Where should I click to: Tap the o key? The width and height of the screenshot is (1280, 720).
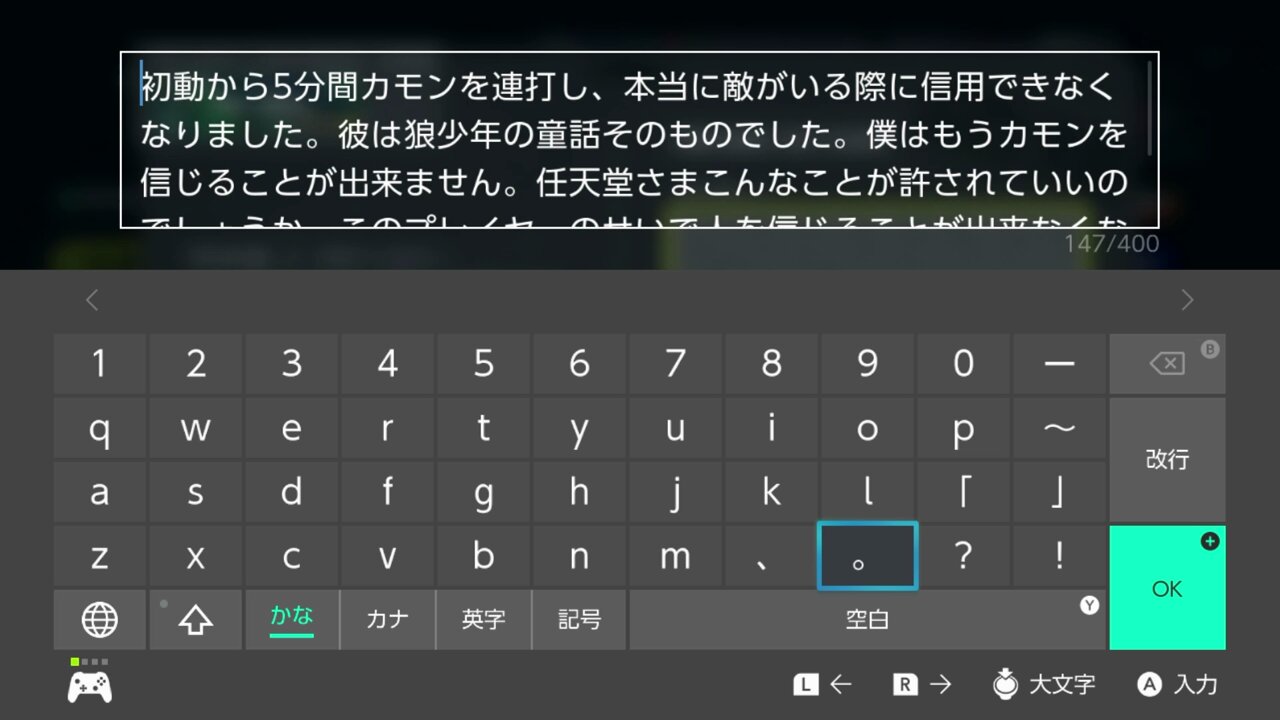click(868, 428)
